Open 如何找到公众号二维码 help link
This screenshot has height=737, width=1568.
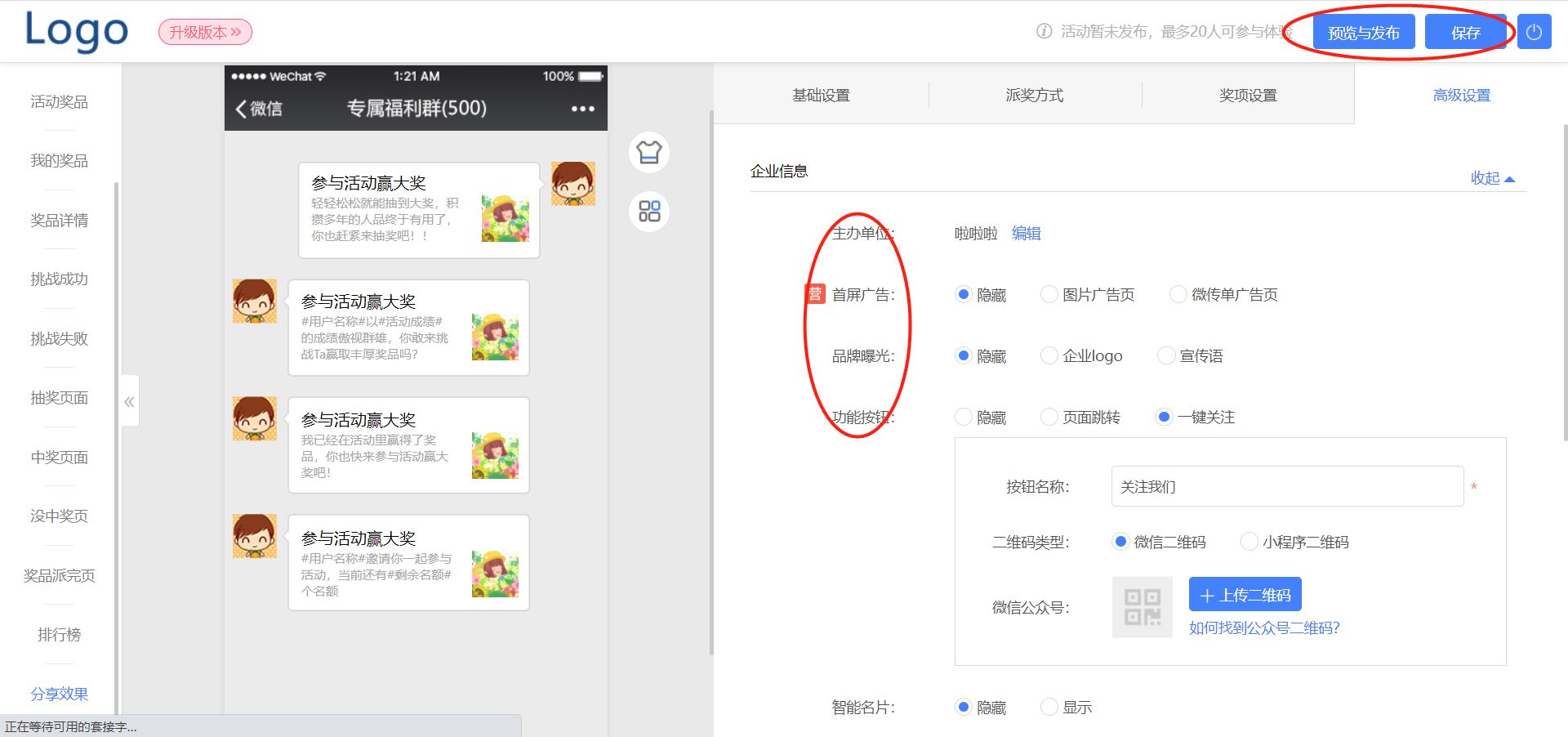click(x=1264, y=628)
